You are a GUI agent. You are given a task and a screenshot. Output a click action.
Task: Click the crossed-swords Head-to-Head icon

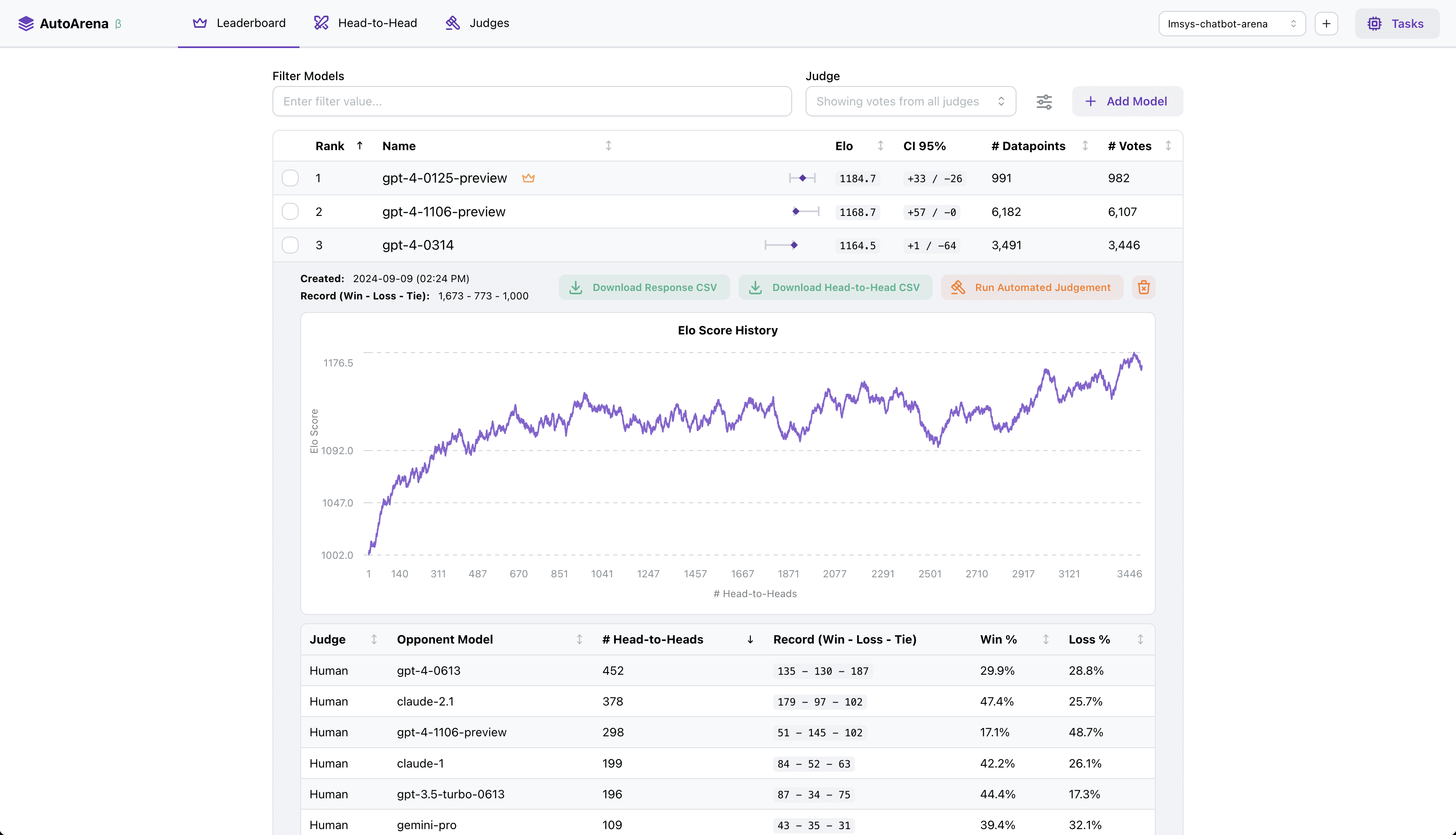pos(321,23)
